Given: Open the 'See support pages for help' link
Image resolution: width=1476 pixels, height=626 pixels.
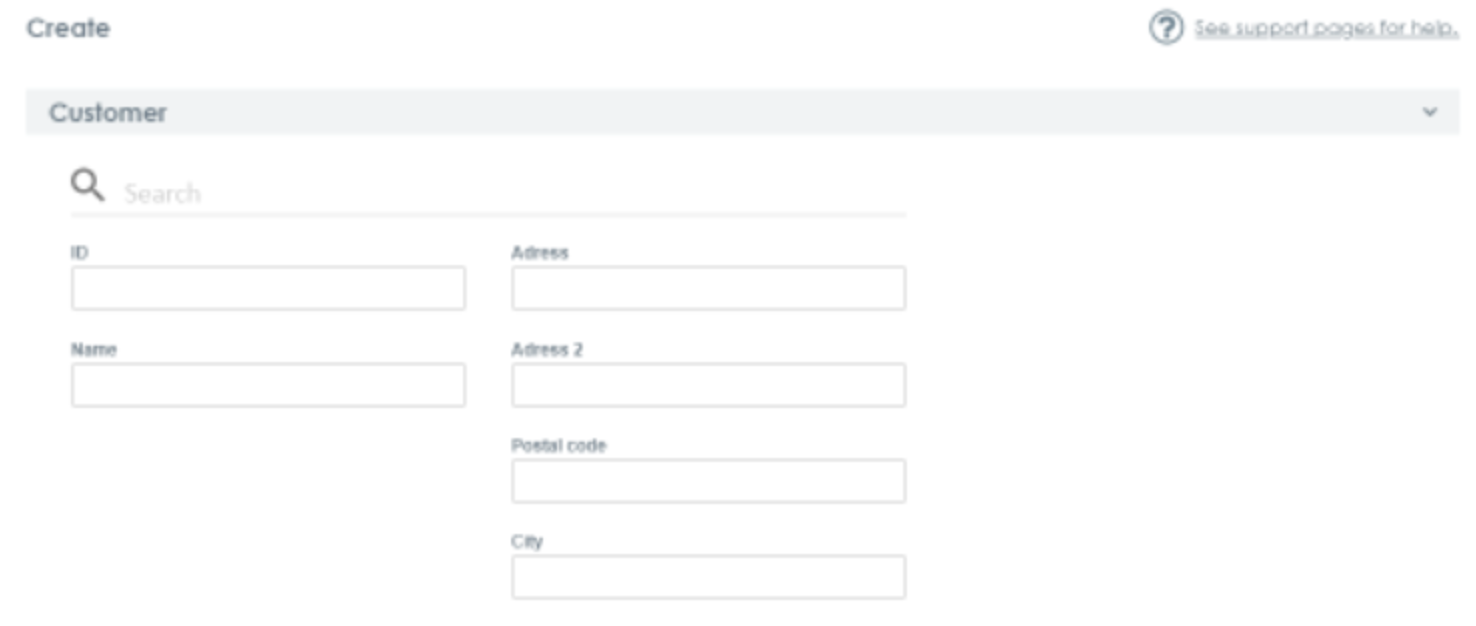Looking at the screenshot, I should click(1326, 28).
